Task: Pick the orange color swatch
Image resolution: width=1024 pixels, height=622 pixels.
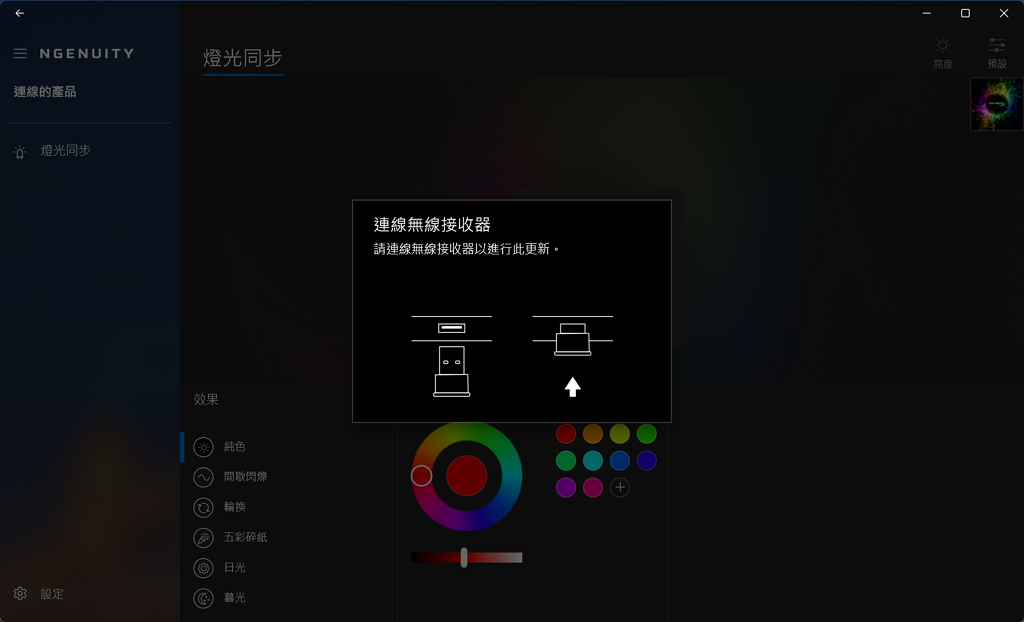Action: click(x=593, y=434)
